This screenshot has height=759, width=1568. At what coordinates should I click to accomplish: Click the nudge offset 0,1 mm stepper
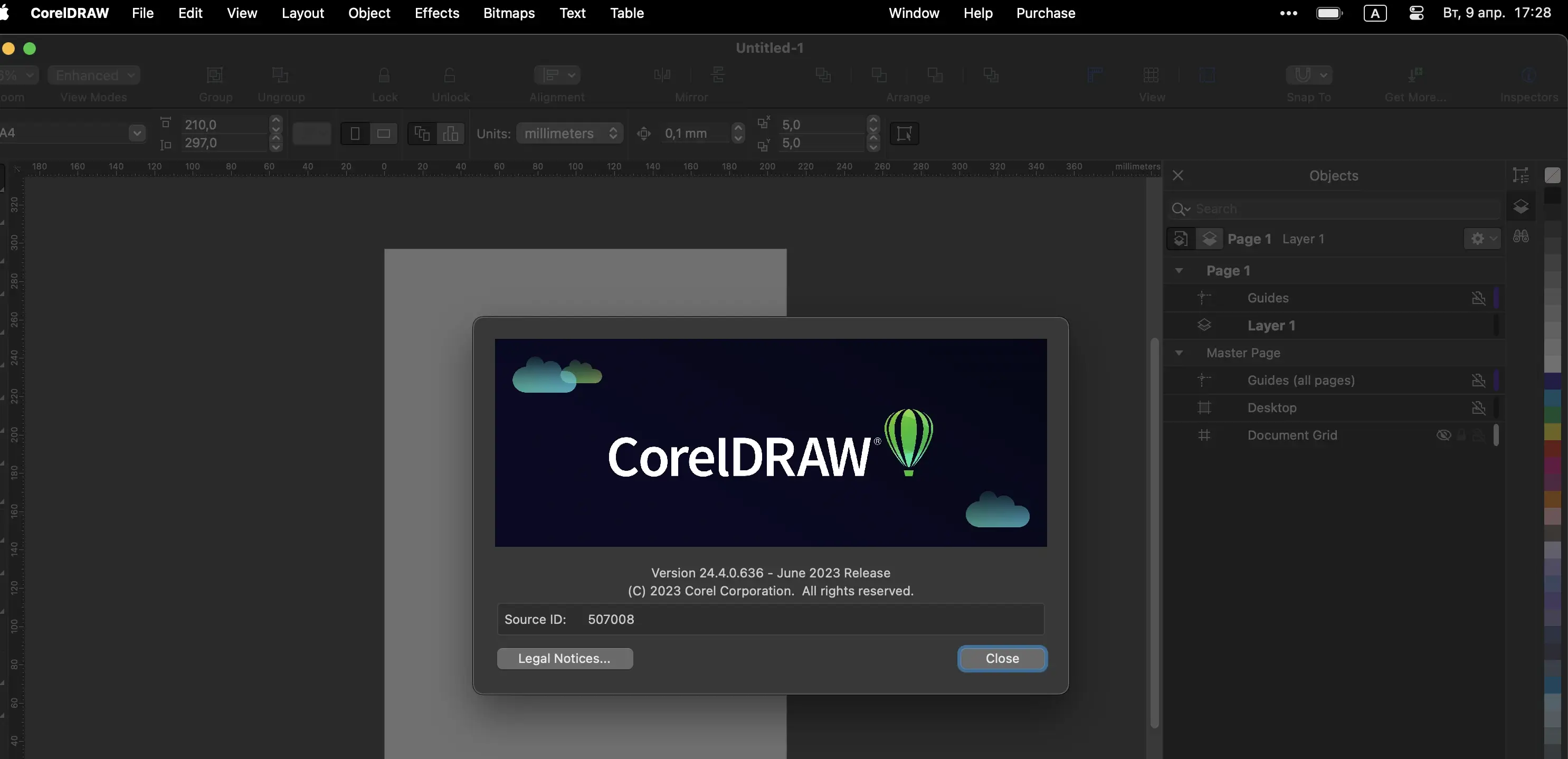pyautogui.click(x=738, y=134)
